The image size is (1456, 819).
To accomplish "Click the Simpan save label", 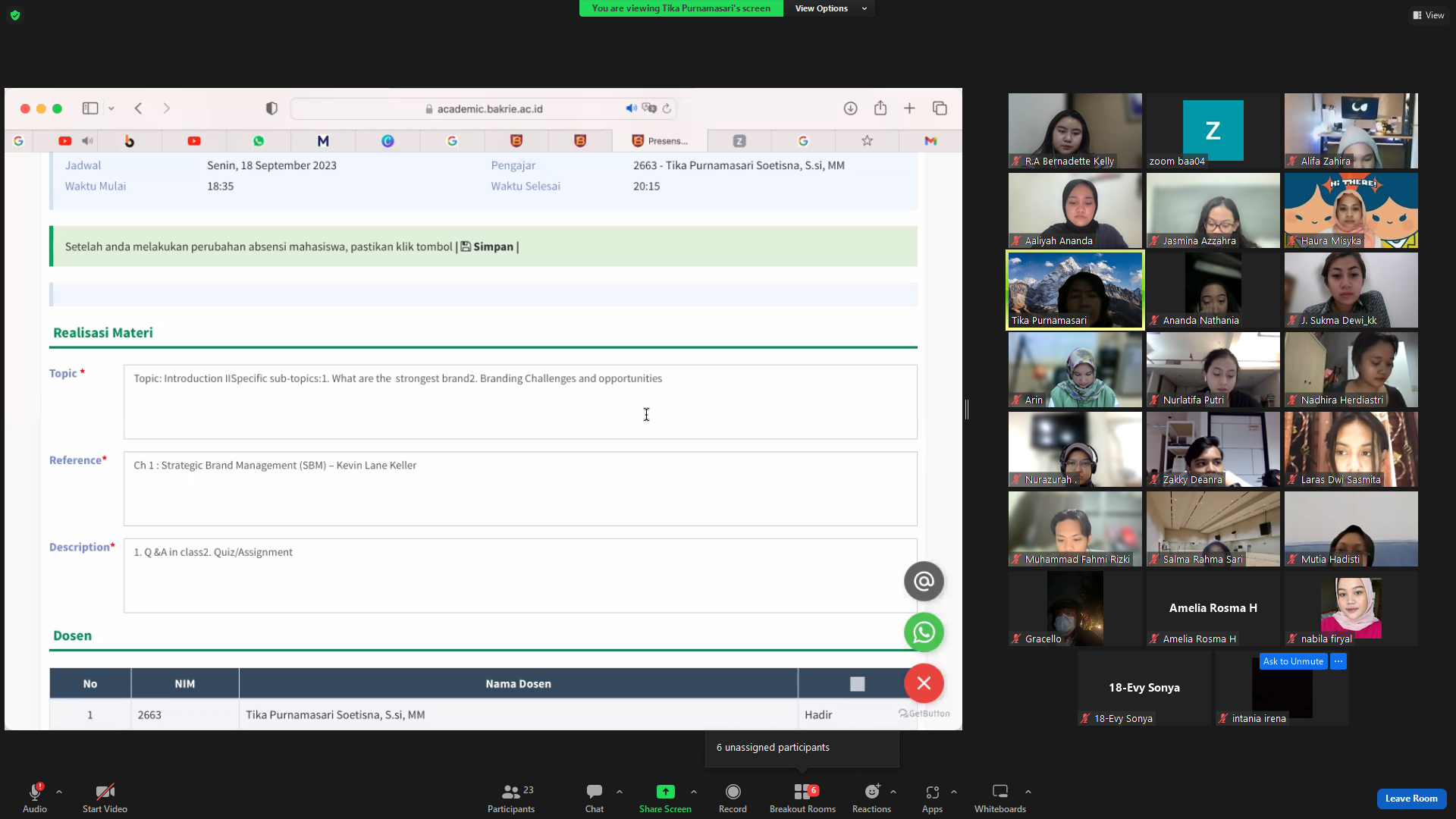I will pos(487,246).
